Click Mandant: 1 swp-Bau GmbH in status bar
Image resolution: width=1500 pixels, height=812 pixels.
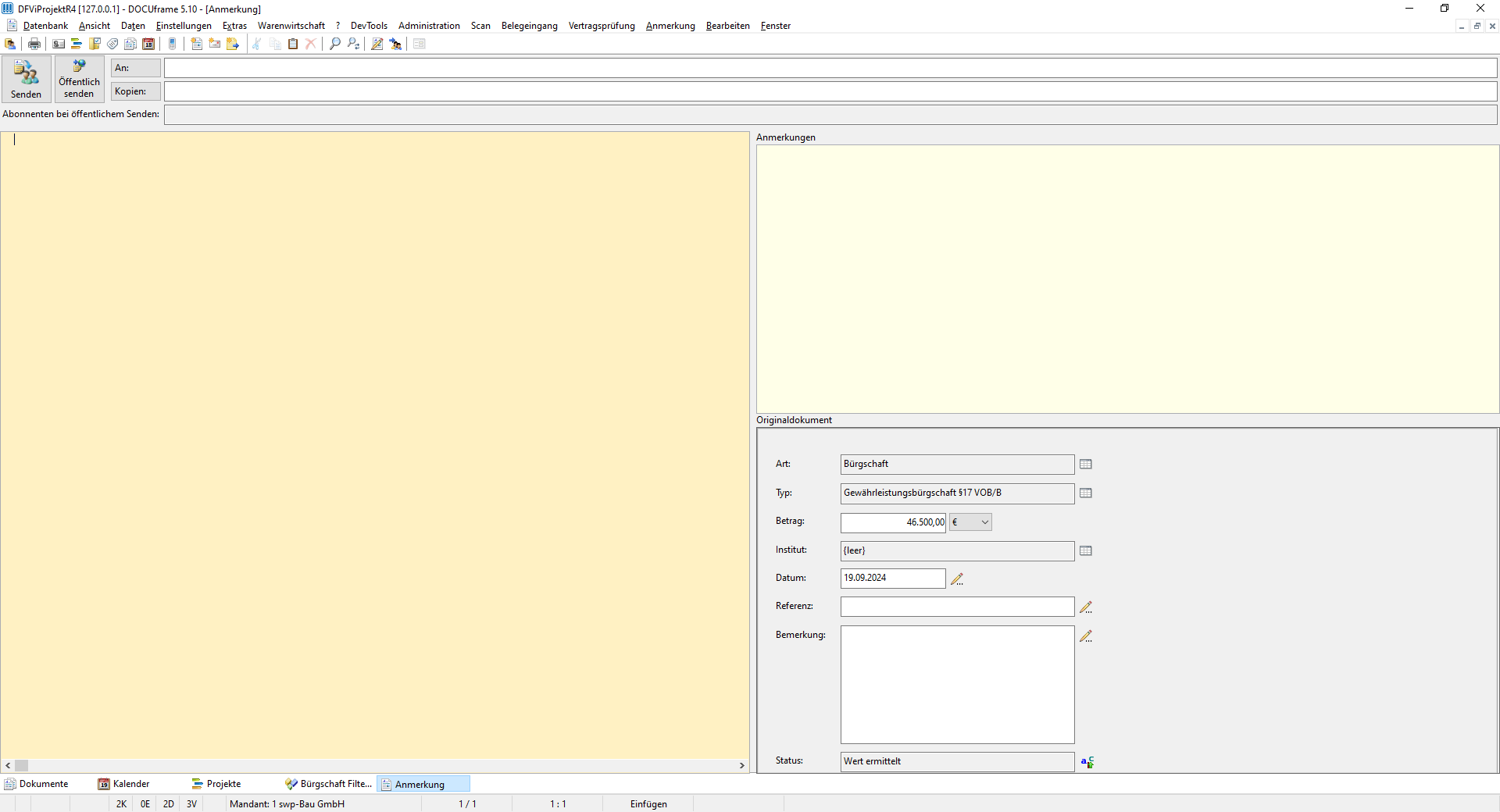pos(287,804)
